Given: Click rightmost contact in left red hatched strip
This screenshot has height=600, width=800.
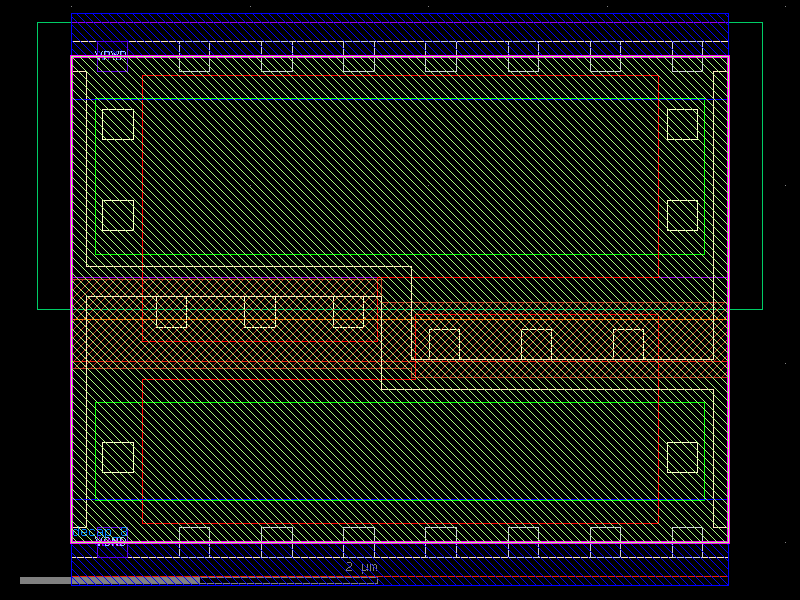Looking at the screenshot, I should tap(348, 311).
